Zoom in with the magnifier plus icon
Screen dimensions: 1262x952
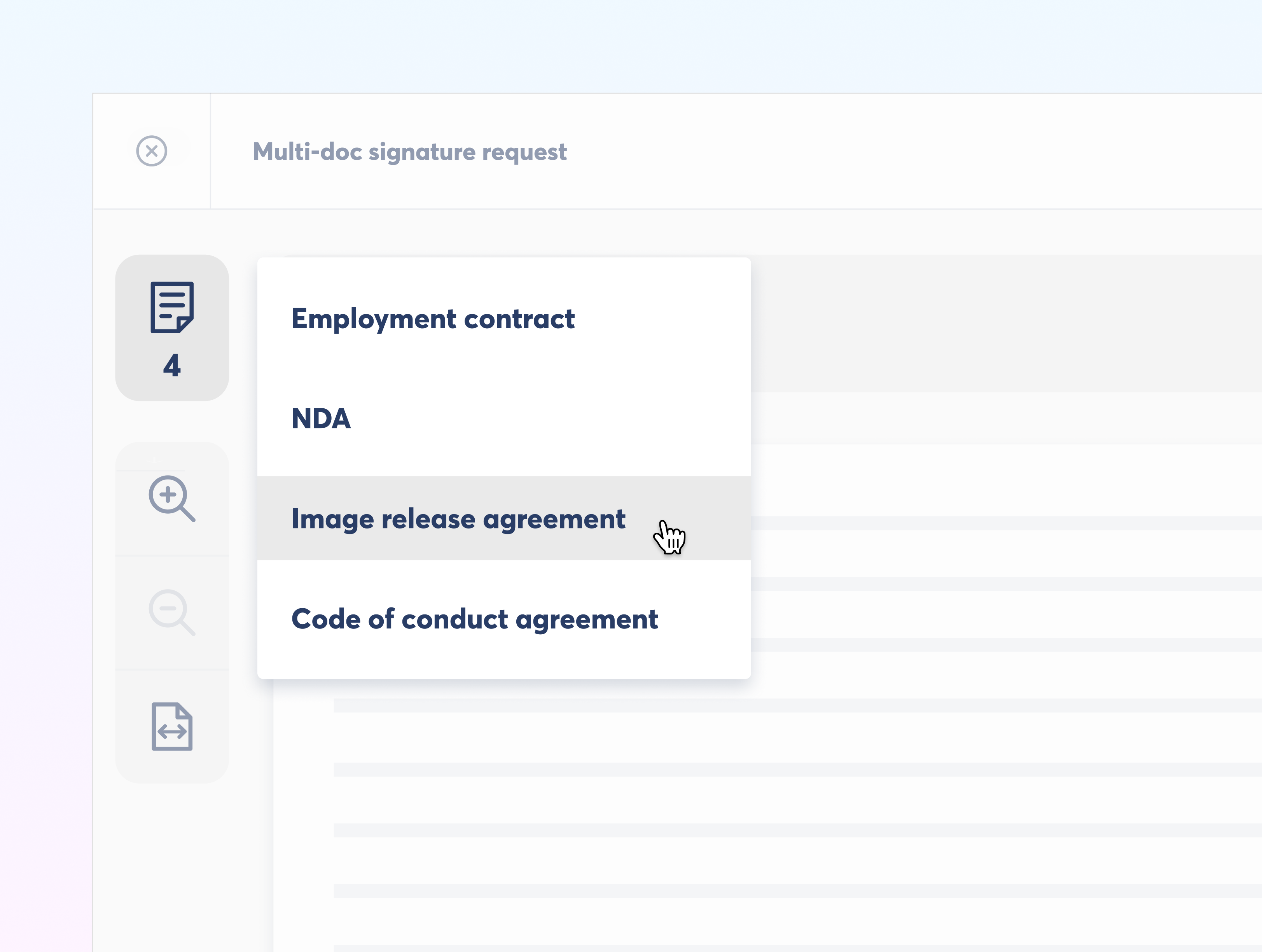[x=172, y=498]
